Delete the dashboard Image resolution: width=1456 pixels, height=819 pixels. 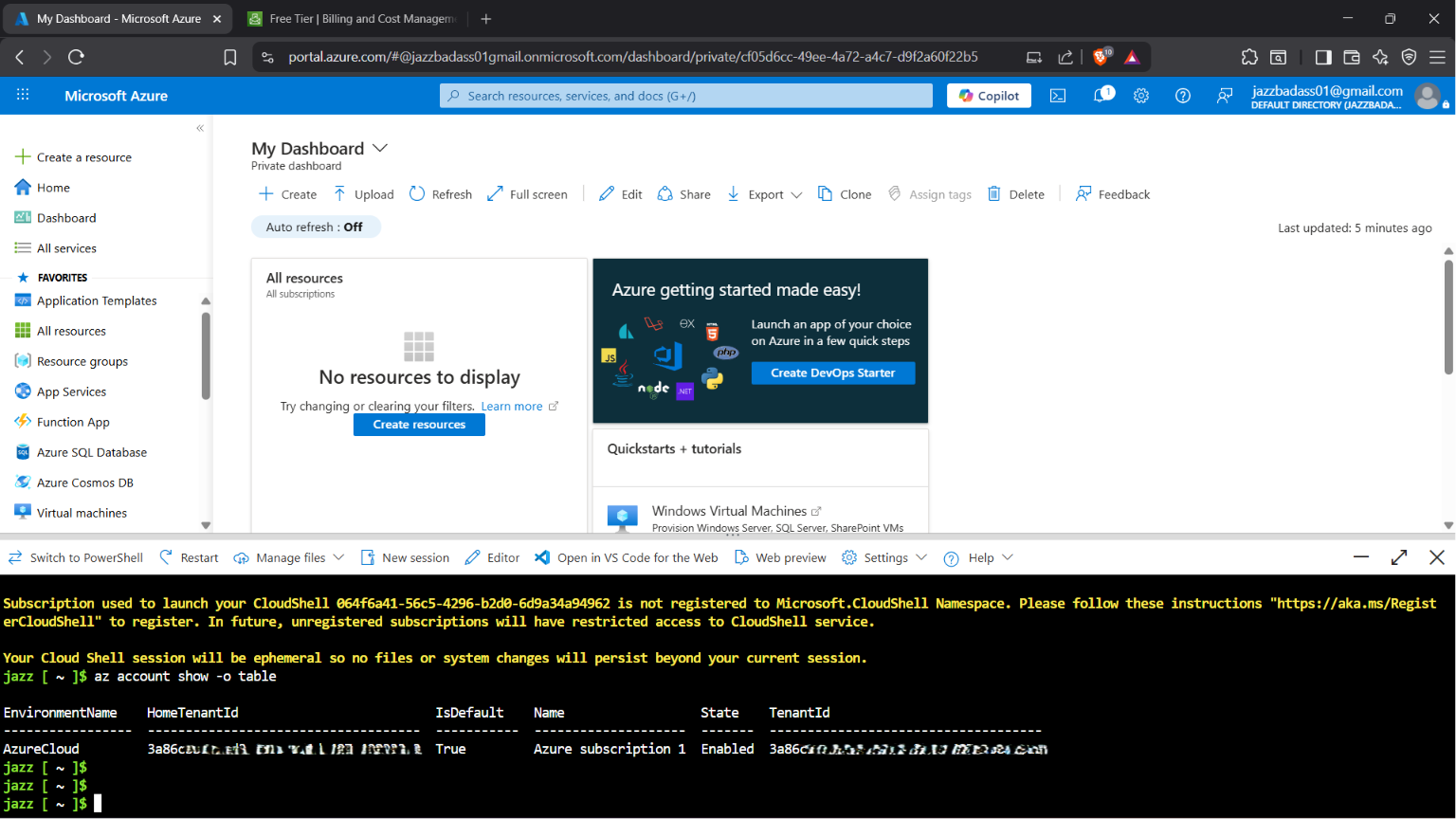[1016, 194]
